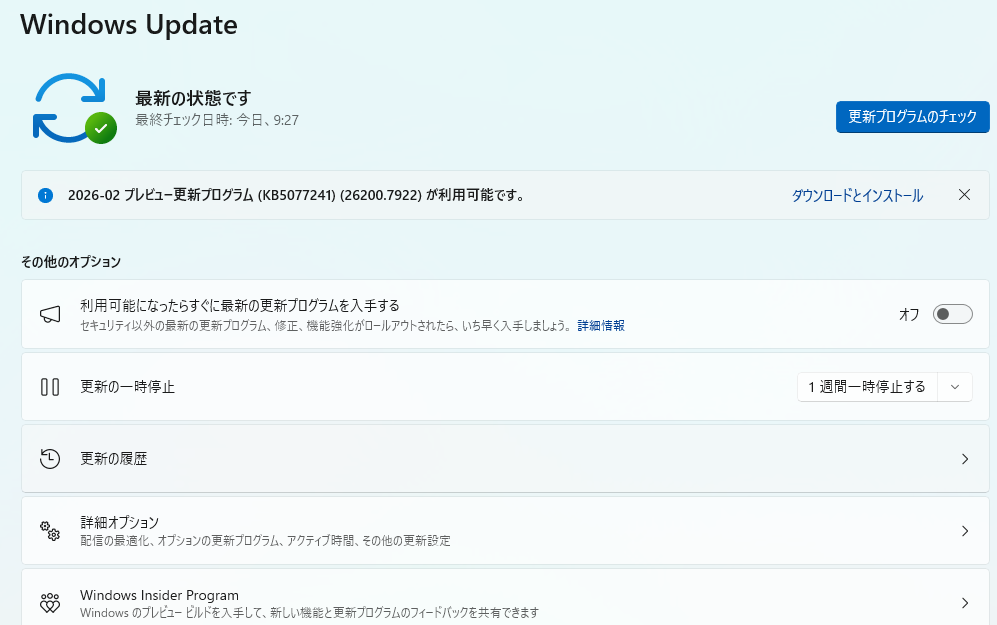The image size is (997, 625).
Task: Expand the pause duration dropdown arrow
Action: pos(955,387)
